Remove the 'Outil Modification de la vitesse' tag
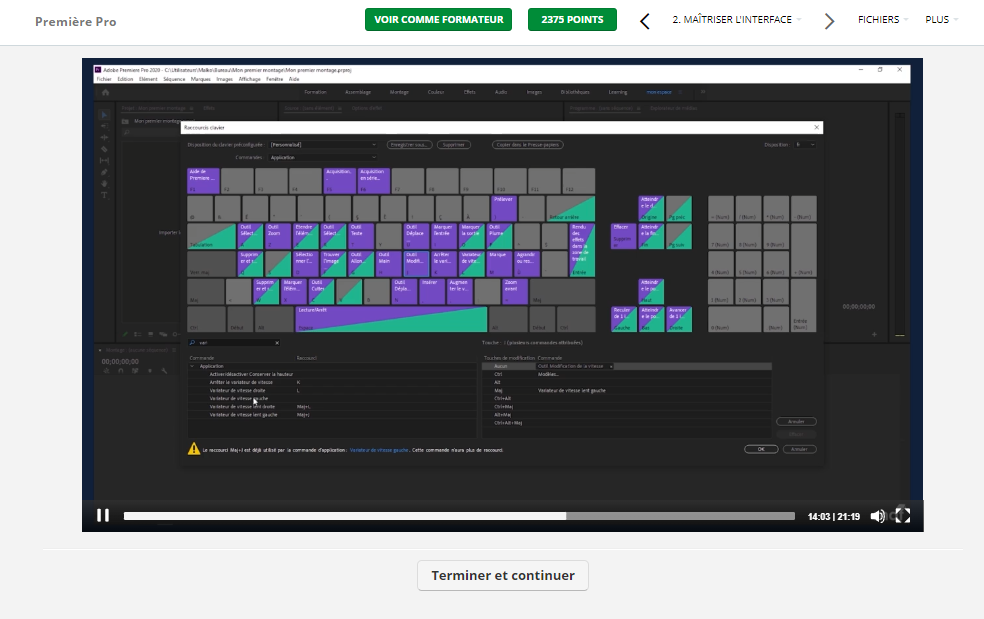The width and height of the screenshot is (984, 619). [x=611, y=366]
